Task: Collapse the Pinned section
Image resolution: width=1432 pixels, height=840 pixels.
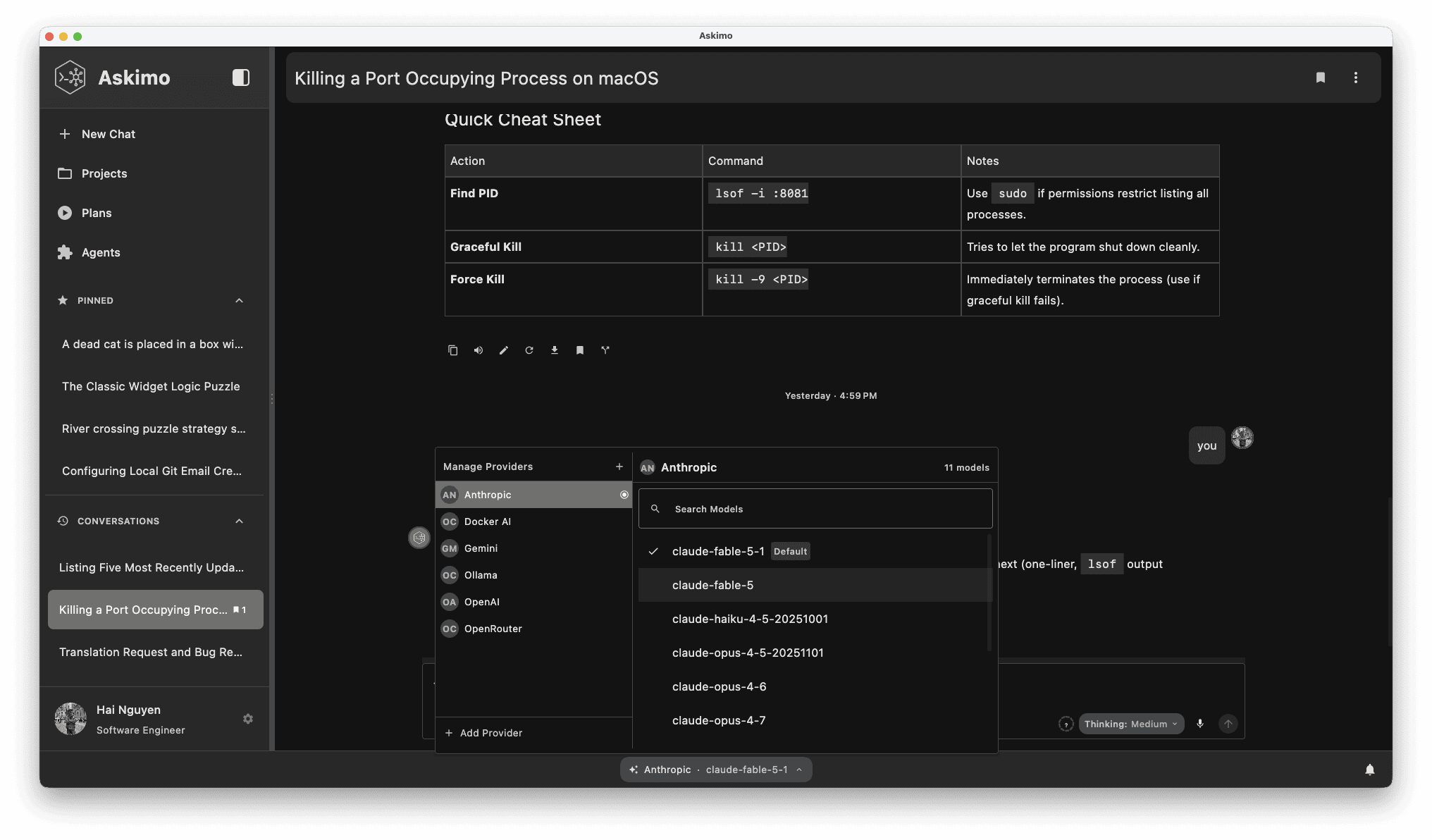Action: 239,300
